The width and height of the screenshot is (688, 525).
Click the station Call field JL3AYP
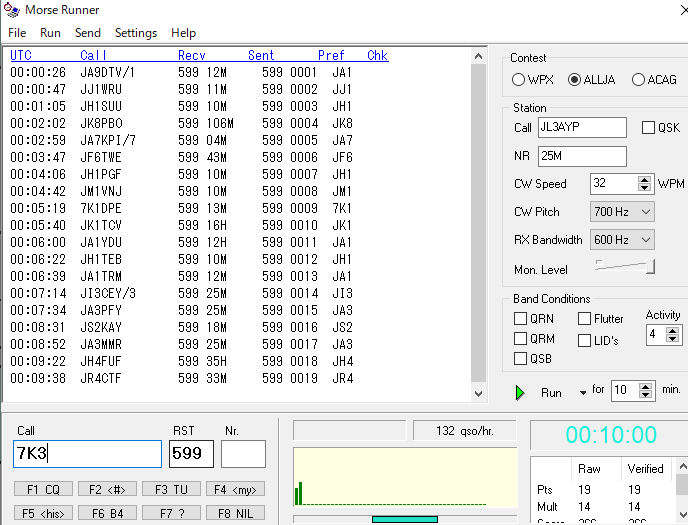pyautogui.click(x=582, y=128)
